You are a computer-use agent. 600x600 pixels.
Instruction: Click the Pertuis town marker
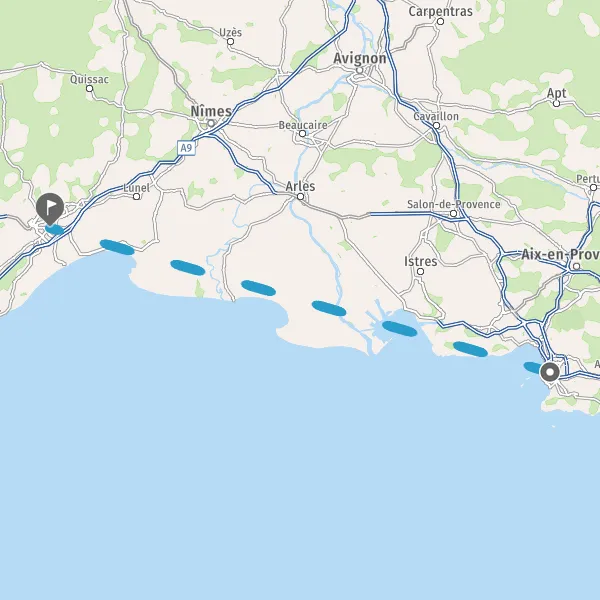593,188
